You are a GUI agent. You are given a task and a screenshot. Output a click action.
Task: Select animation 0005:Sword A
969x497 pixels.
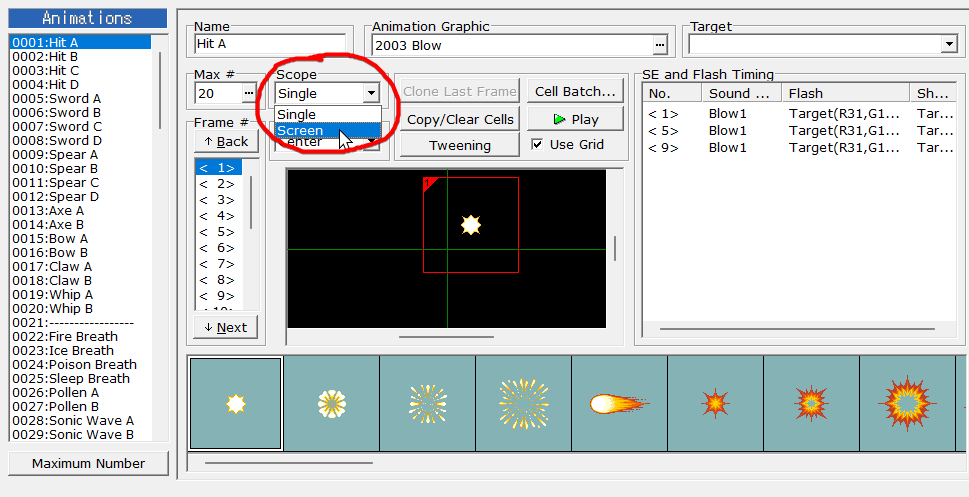pos(80,98)
